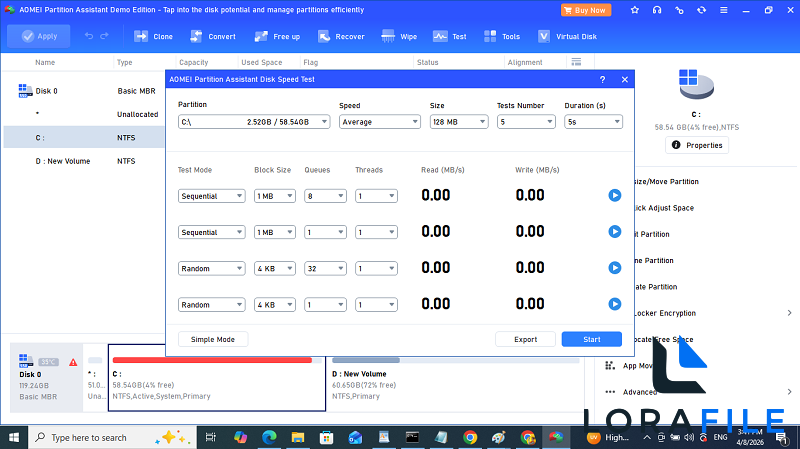
Task: Click the taskbar search box
Action: (112, 437)
